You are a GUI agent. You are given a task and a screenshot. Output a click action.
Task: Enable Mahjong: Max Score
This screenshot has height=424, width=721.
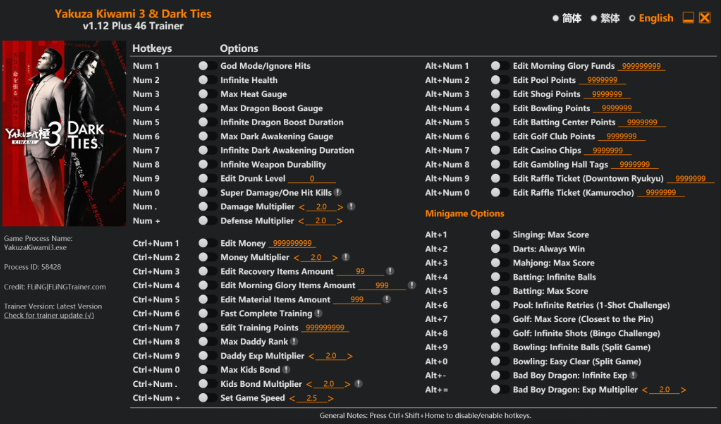500,263
